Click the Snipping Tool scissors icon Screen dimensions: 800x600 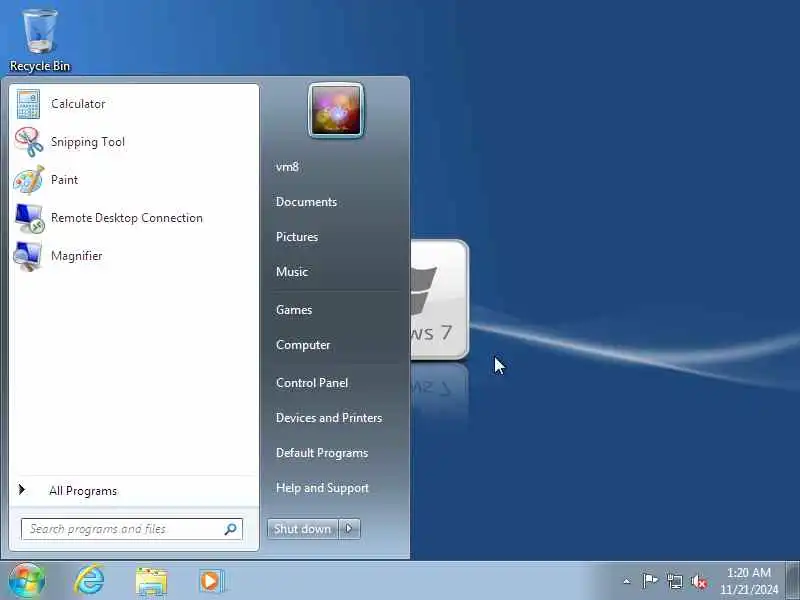click(x=29, y=142)
